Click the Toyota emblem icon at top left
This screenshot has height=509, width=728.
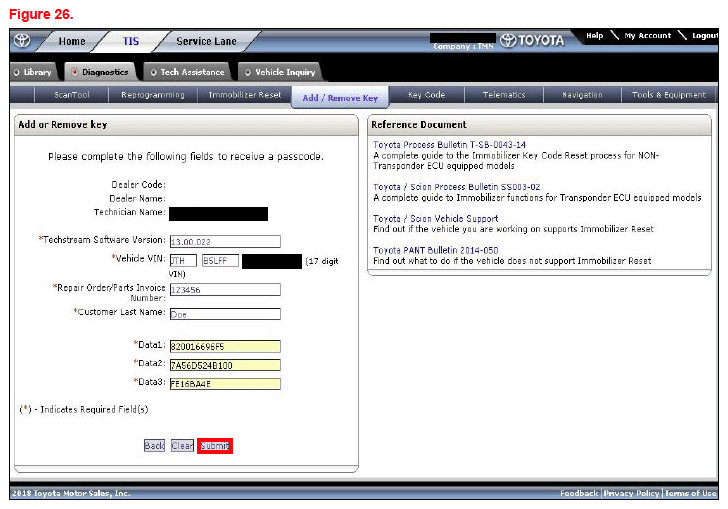coord(22,41)
